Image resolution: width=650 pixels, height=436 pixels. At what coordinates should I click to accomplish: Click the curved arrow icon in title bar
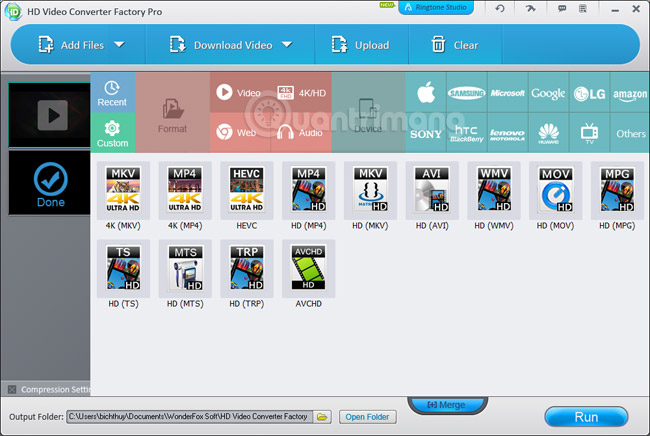[530, 8]
